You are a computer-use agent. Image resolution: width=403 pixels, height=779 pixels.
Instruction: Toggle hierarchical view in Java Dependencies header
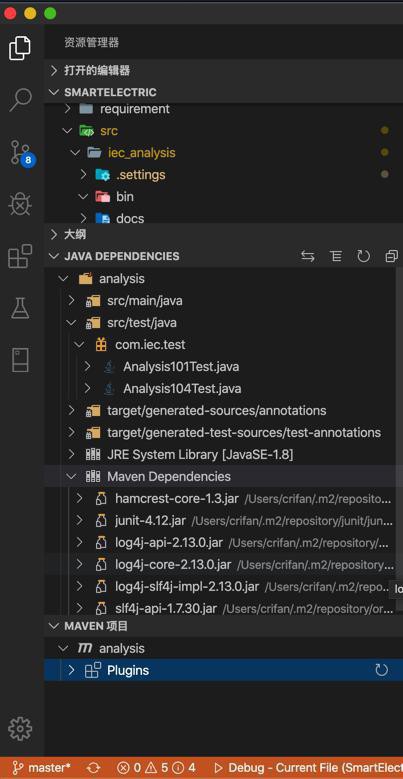click(336, 256)
